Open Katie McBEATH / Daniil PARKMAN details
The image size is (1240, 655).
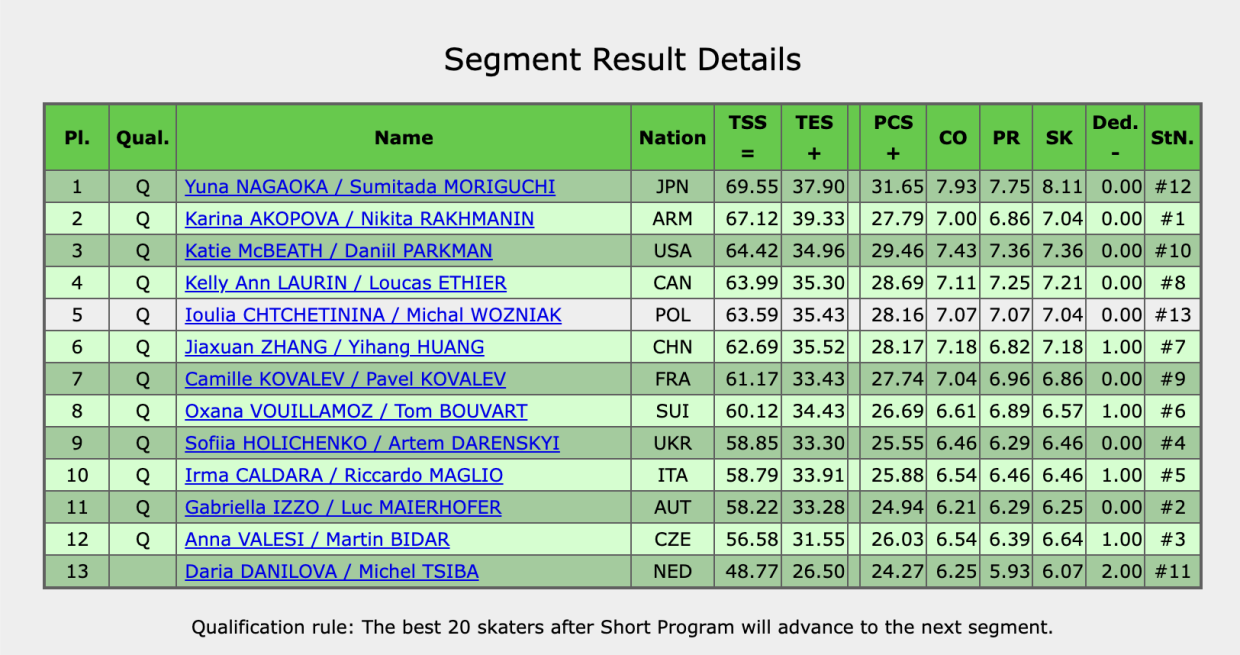[338, 251]
